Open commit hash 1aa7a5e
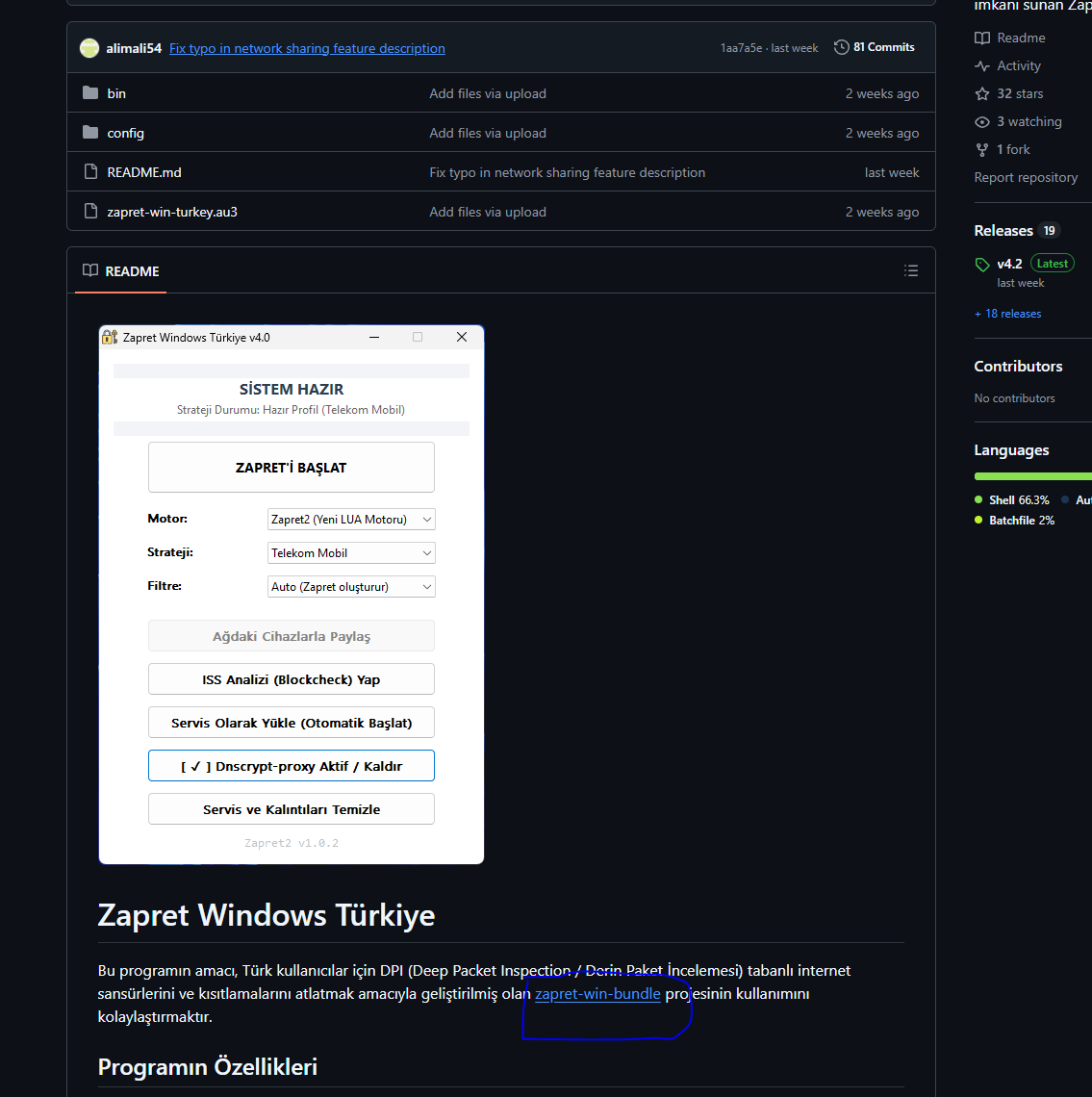 click(x=741, y=48)
